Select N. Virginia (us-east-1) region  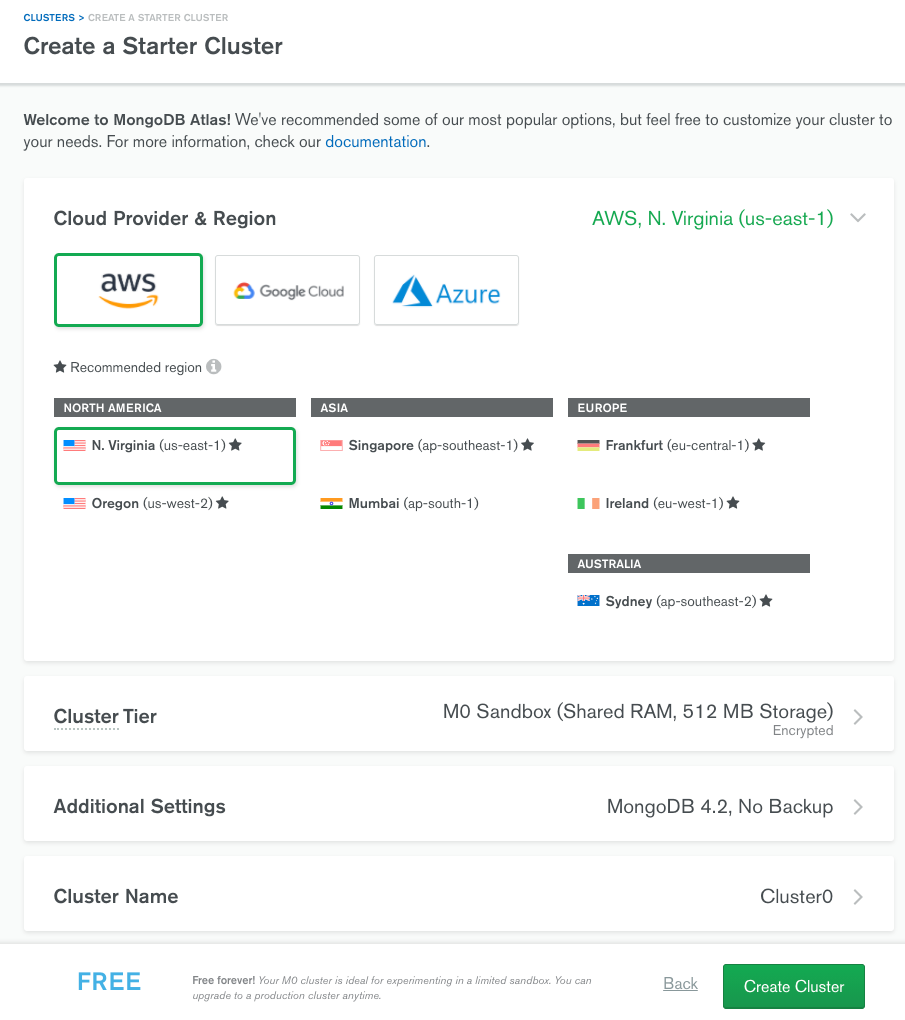click(158, 445)
